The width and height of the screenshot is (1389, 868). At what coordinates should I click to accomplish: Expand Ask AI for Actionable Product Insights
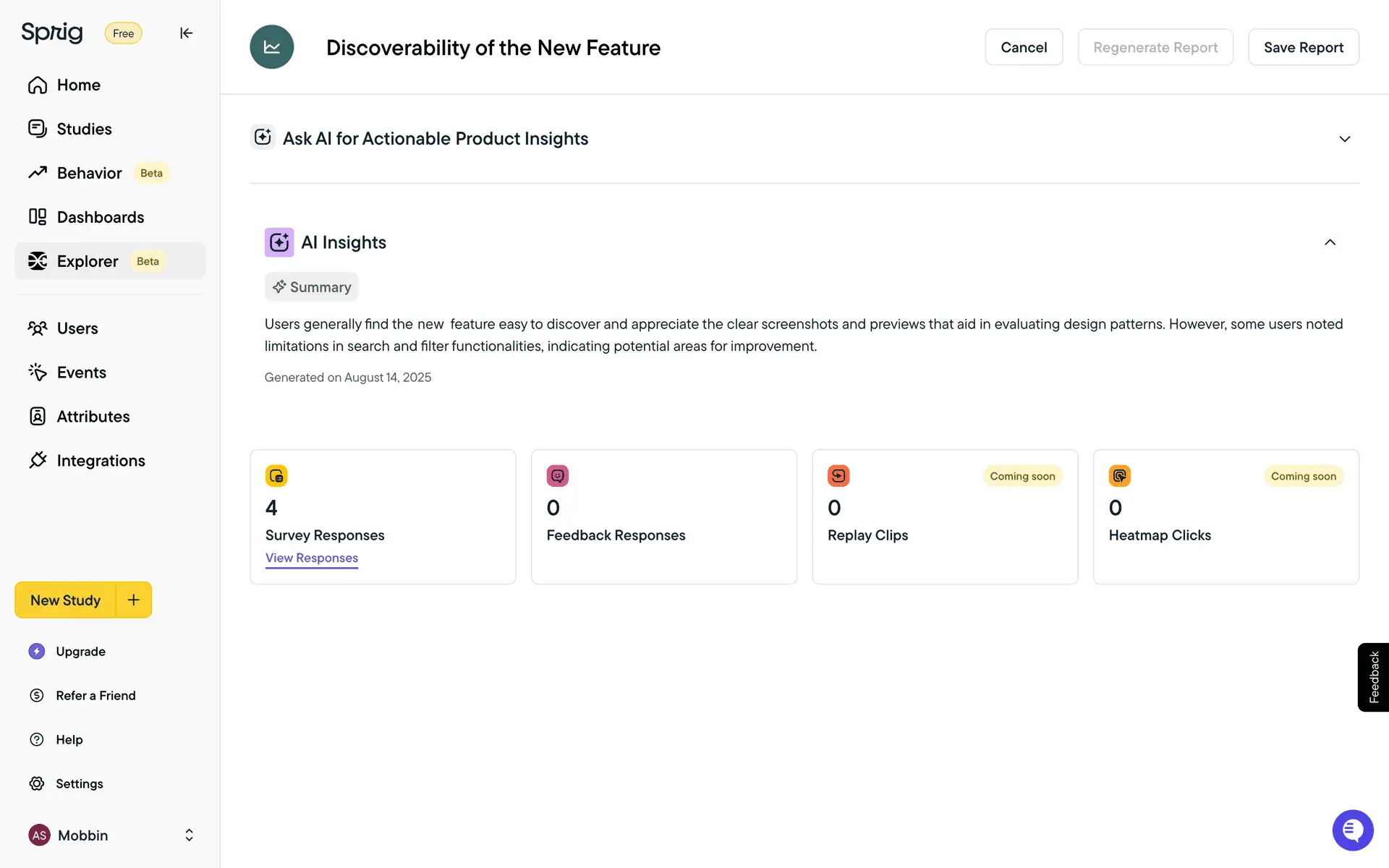(1344, 139)
